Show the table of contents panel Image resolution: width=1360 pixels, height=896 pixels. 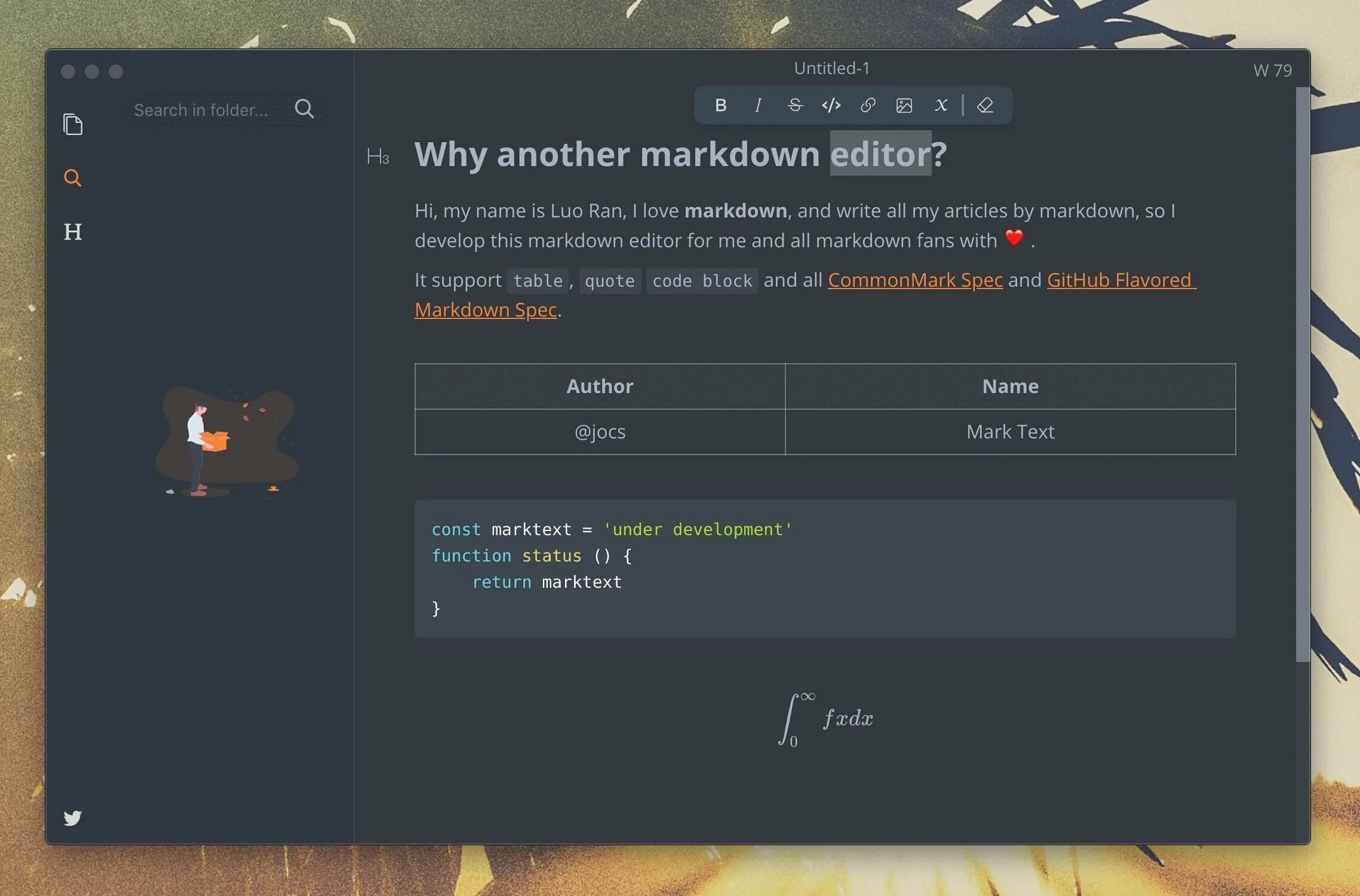73,232
